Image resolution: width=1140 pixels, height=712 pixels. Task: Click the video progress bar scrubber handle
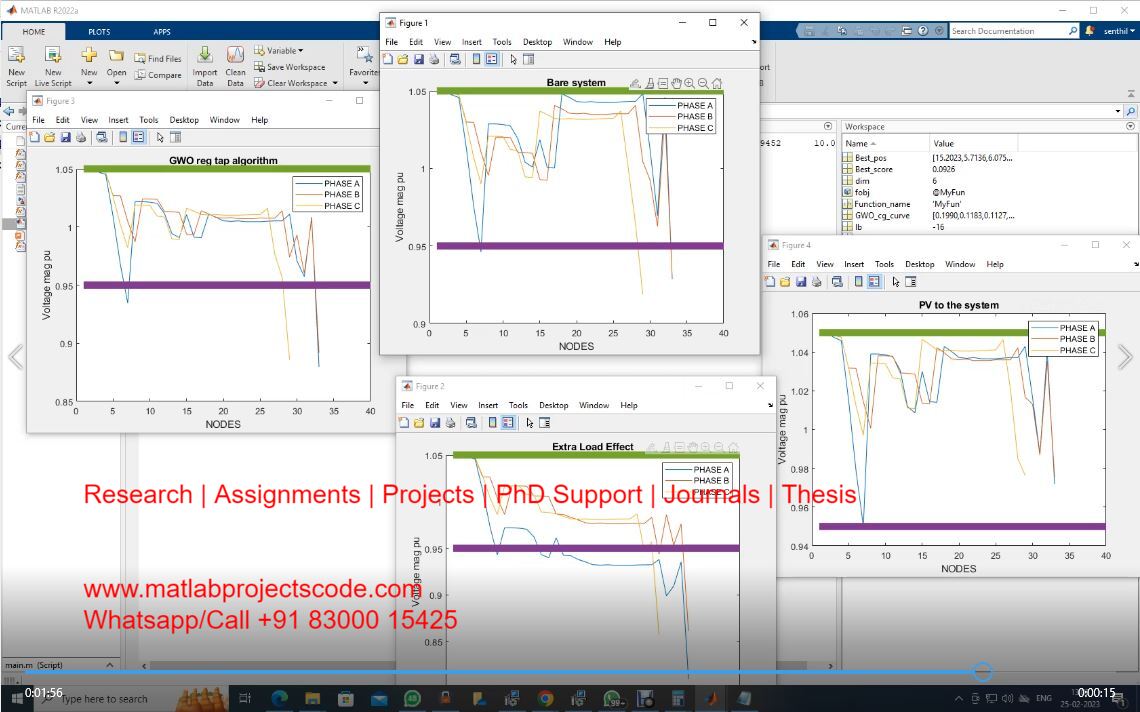click(x=982, y=672)
